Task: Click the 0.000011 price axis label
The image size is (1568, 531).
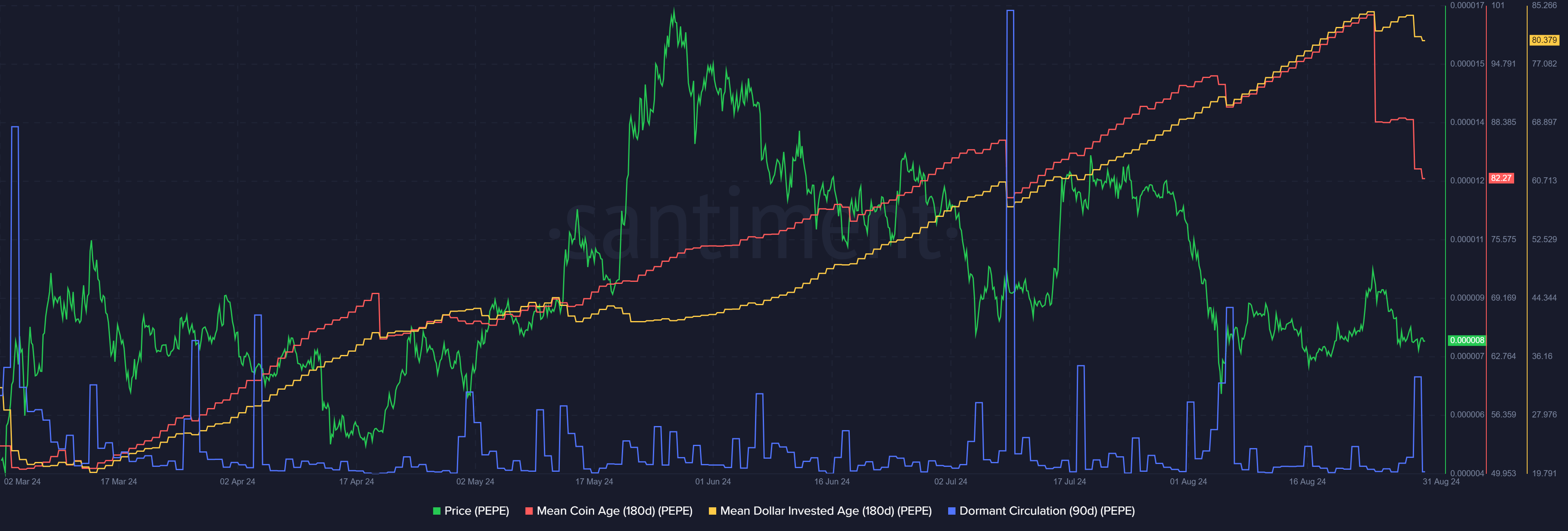Action: pos(1467,239)
